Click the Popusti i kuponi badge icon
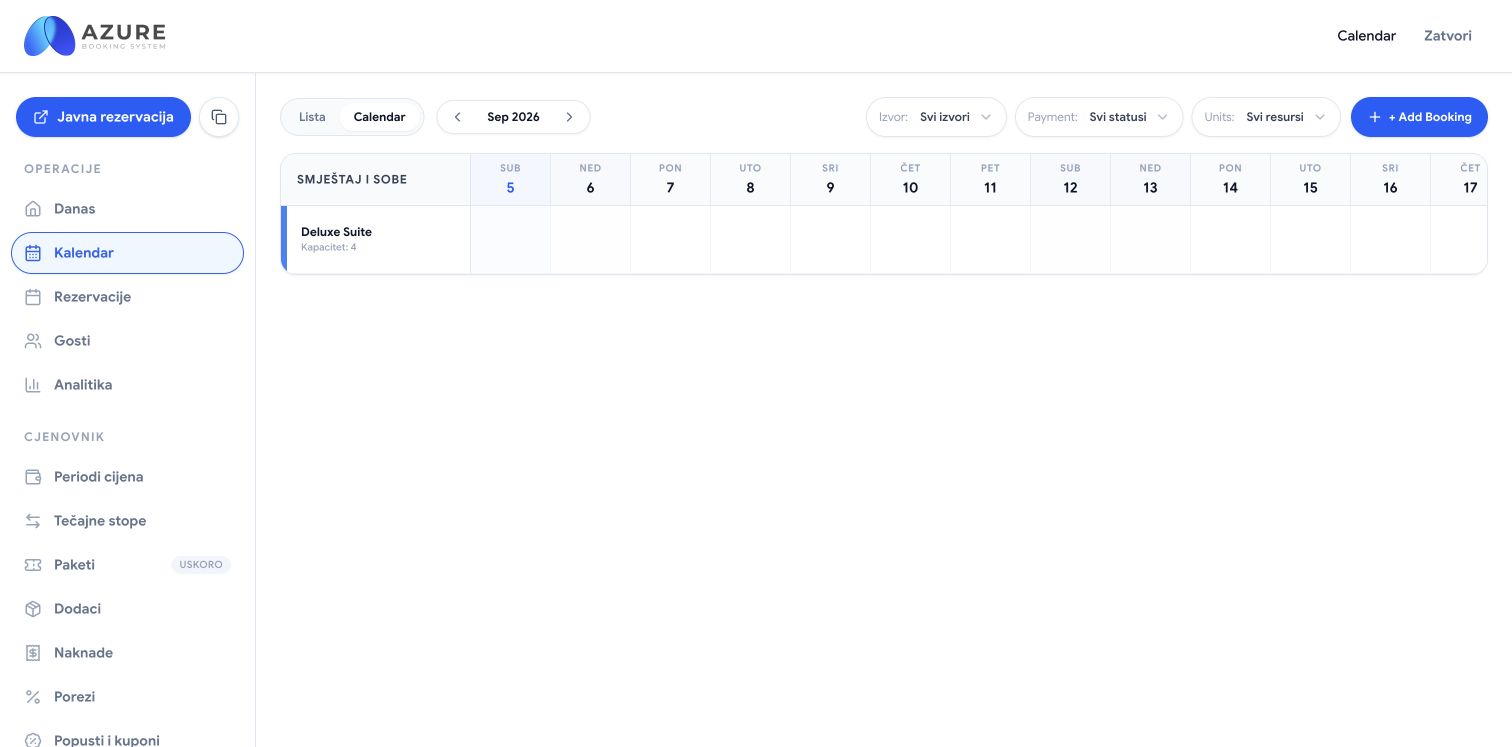This screenshot has width=1512, height=747. 33,741
